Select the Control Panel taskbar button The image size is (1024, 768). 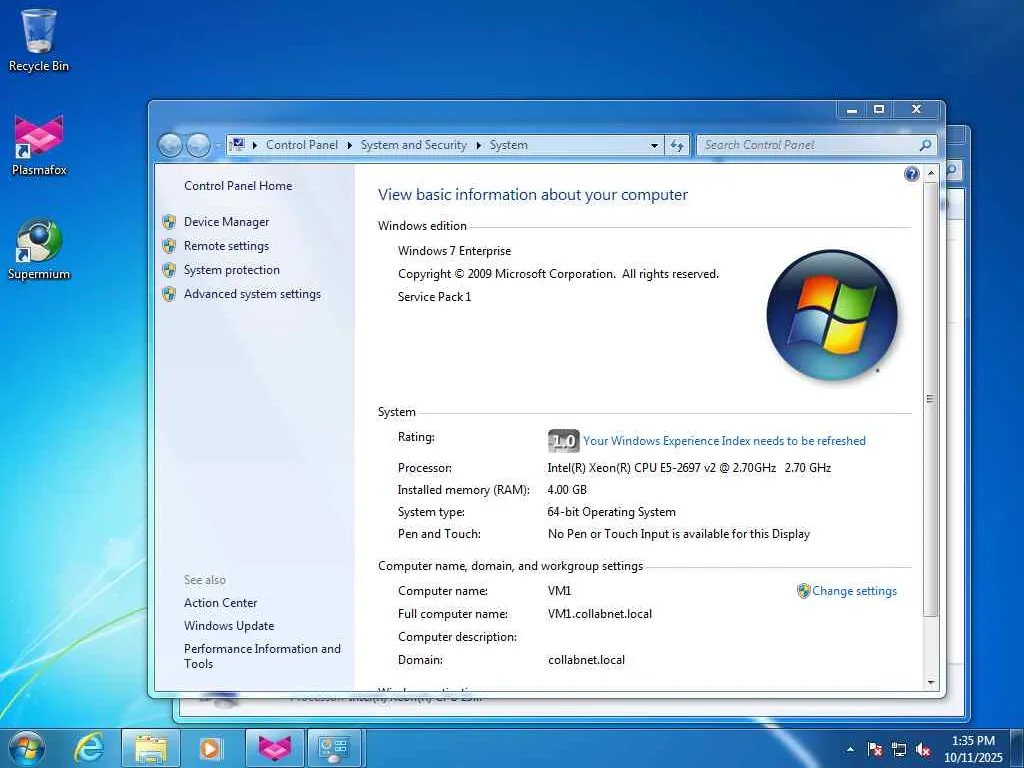coord(334,748)
